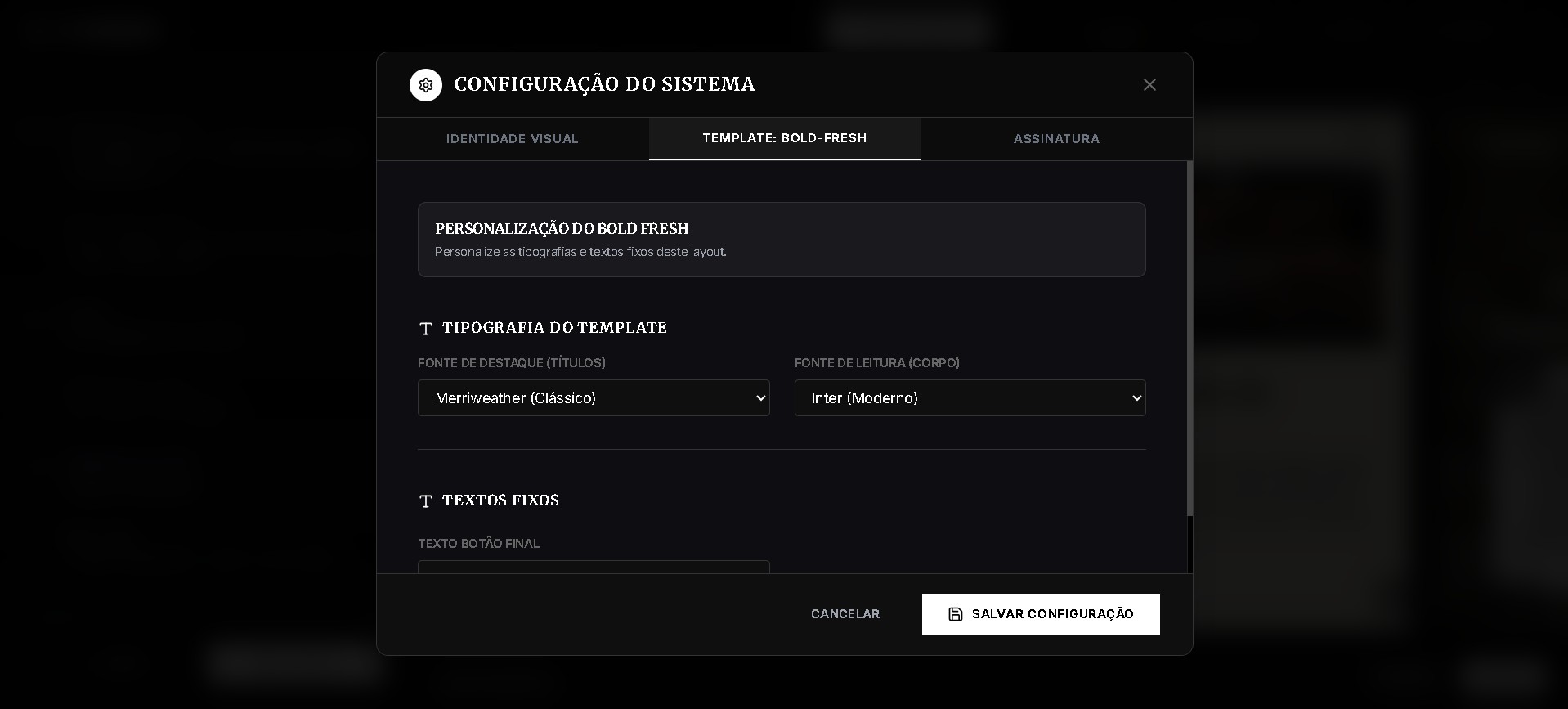Screen dimensions: 1568x709
Task: Click the Fonte de Destaque (Títulos) label
Action: [512, 363]
